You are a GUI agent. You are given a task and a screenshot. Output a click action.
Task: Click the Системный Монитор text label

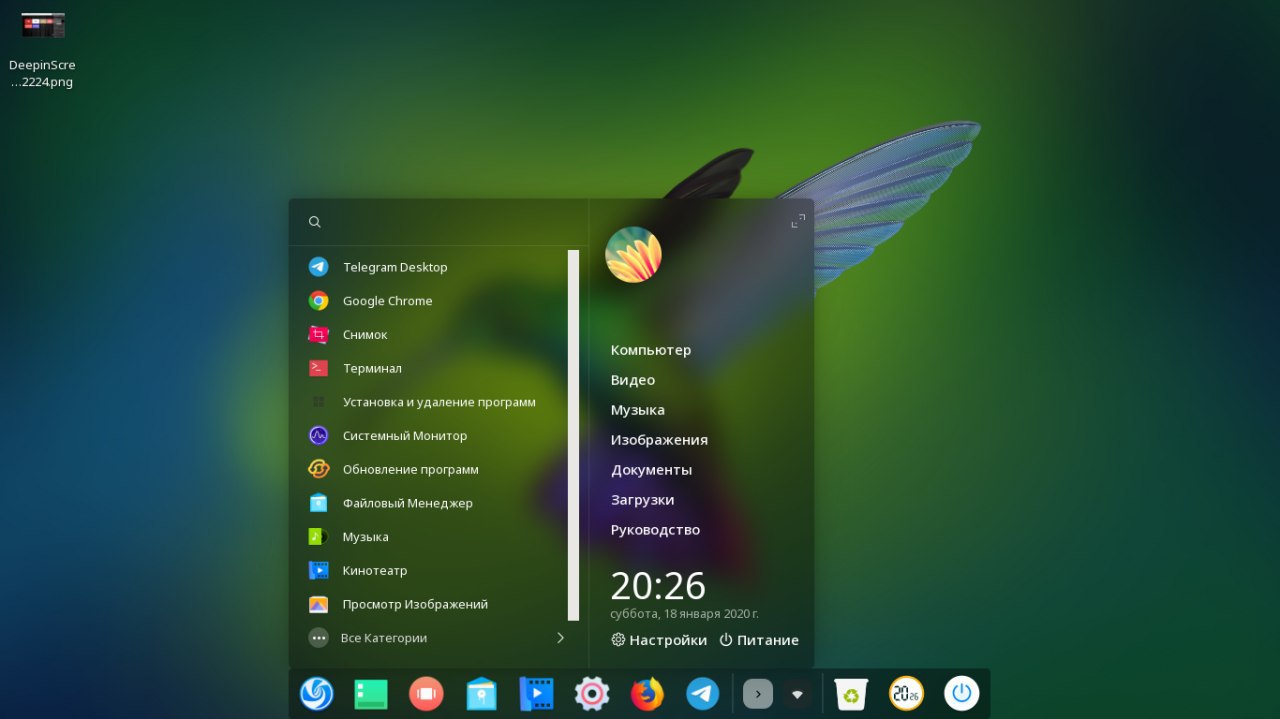405,436
